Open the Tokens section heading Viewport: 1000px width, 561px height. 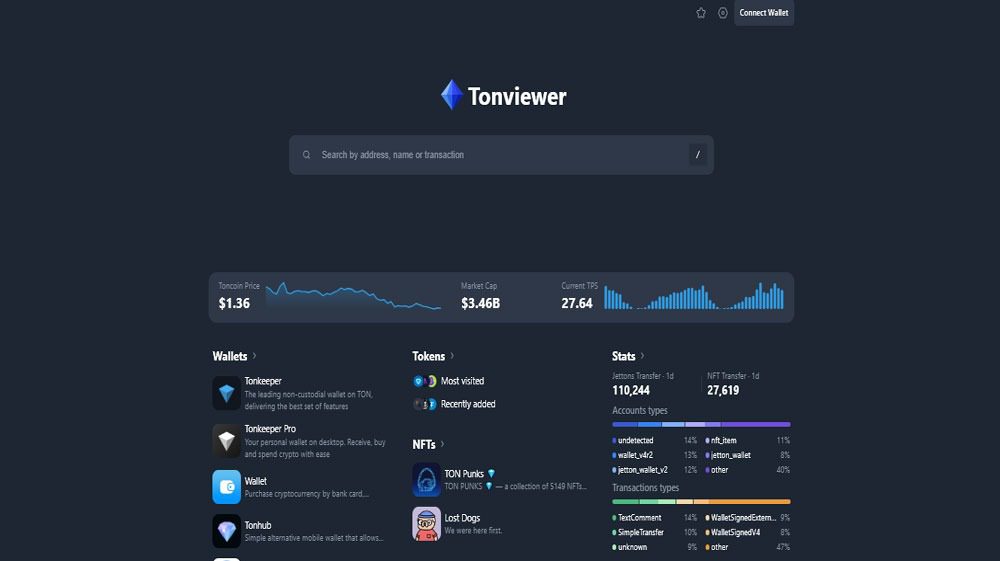[429, 356]
